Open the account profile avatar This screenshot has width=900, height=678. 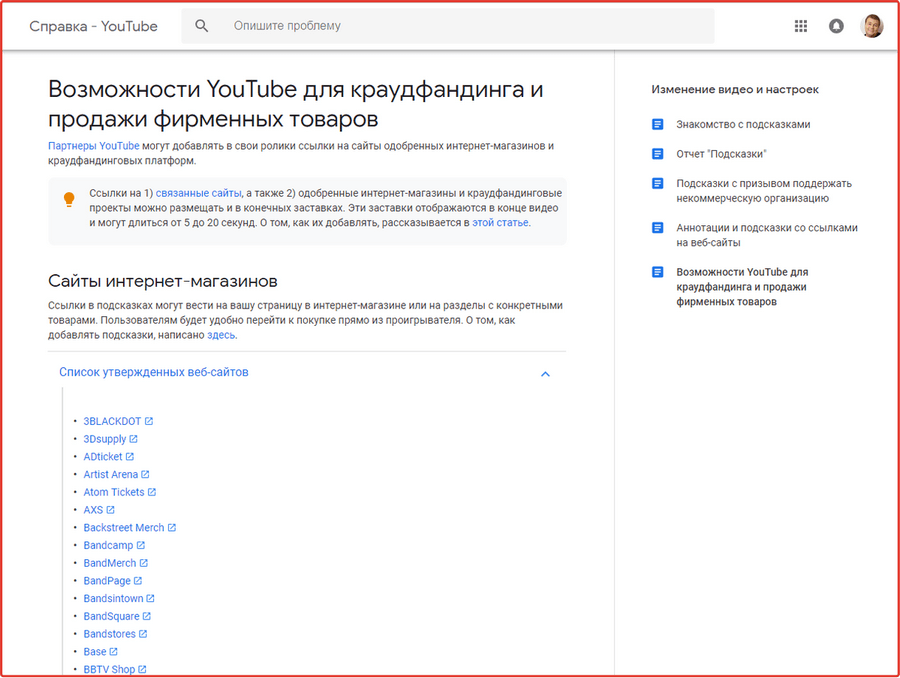[871, 26]
